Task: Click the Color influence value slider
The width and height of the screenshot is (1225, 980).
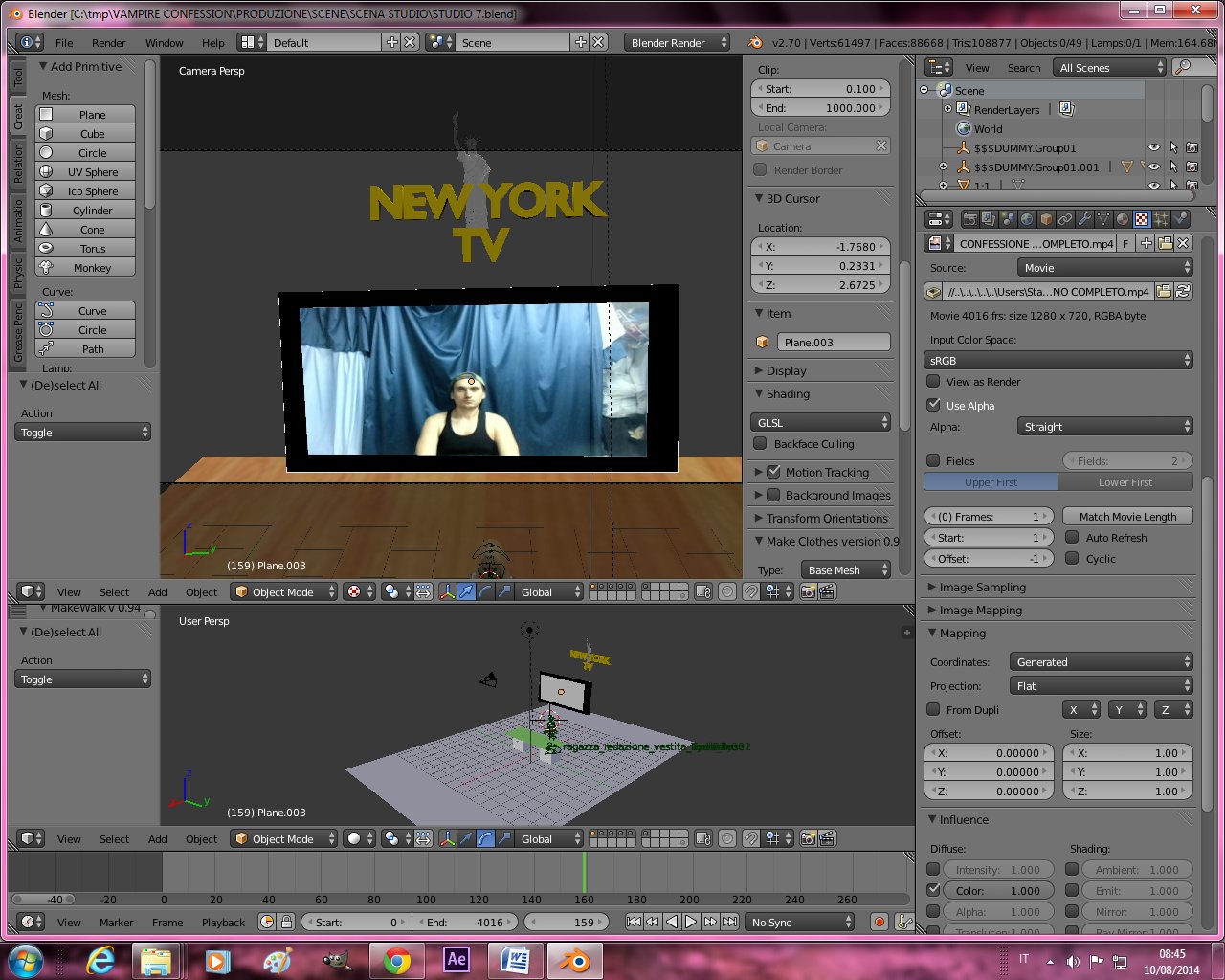Action: pyautogui.click(x=998, y=890)
